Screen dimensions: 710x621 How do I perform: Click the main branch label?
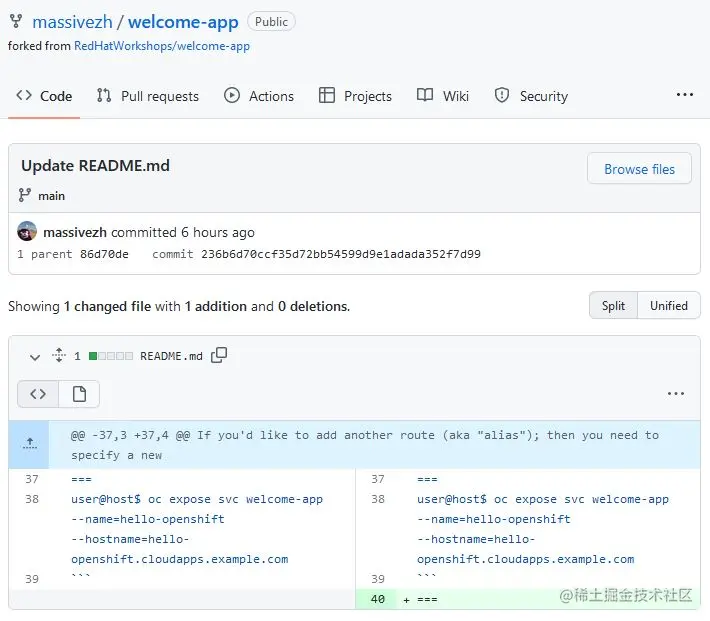[x=52, y=196]
